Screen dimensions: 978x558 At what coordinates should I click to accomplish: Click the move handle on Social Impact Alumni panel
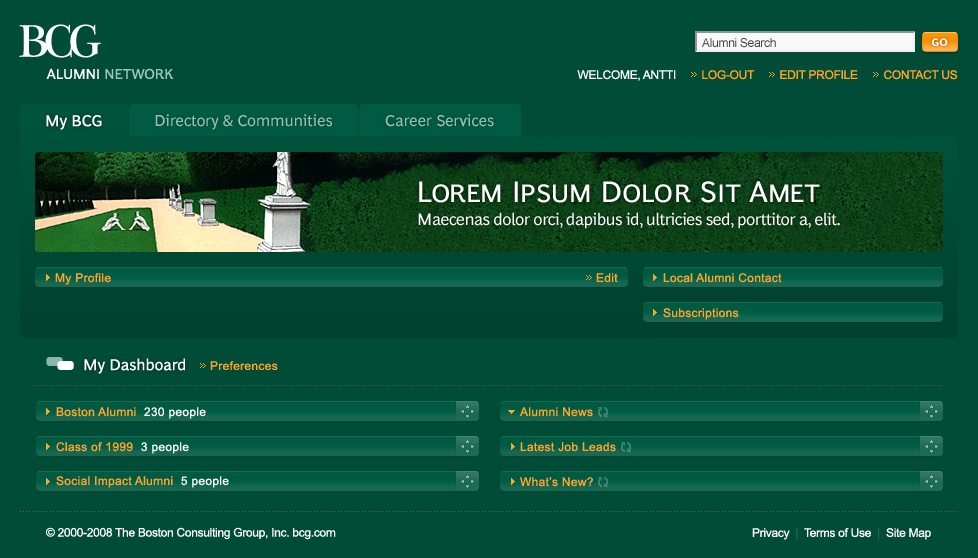click(x=467, y=481)
